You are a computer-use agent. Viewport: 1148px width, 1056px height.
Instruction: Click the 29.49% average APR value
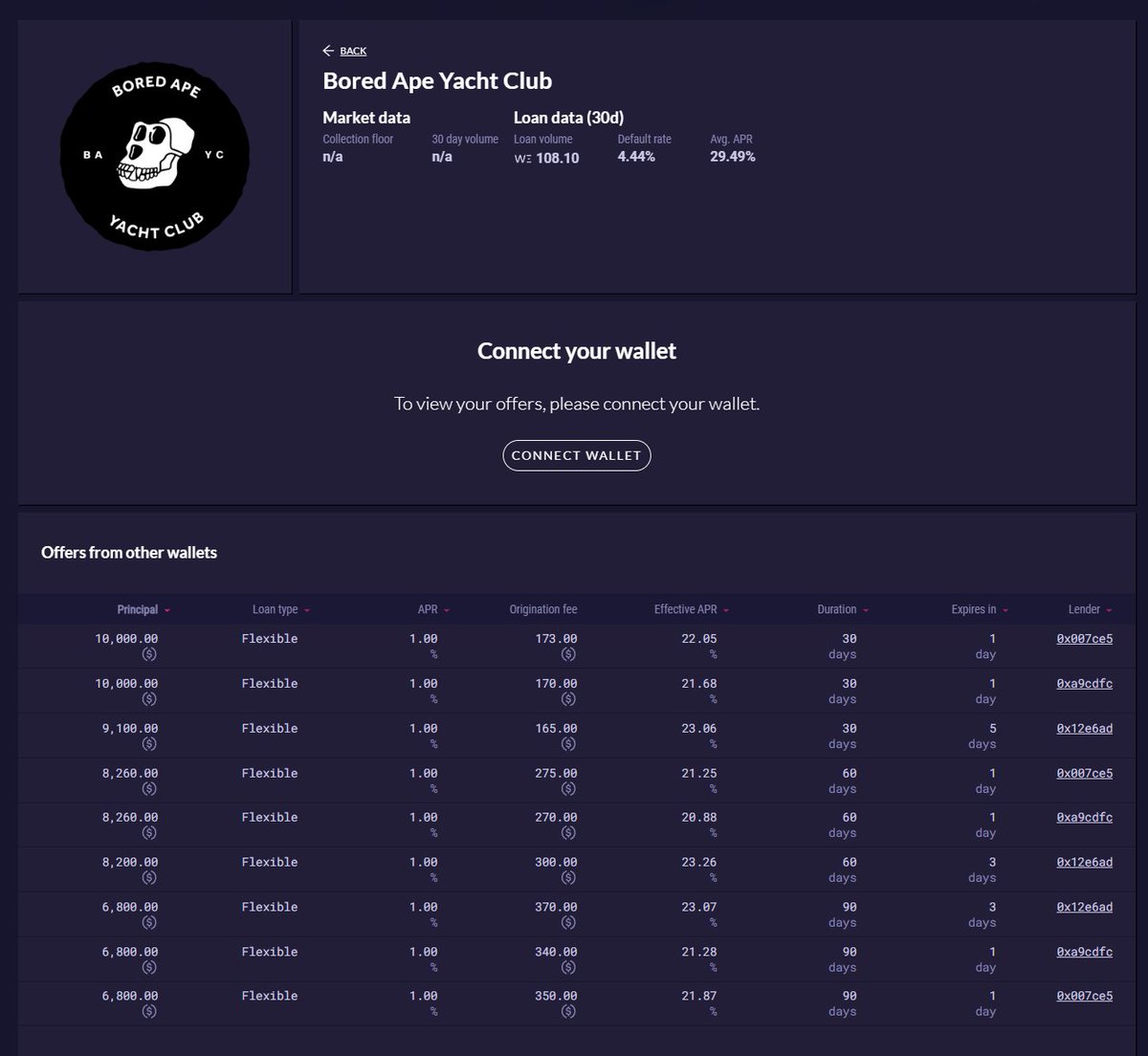(x=733, y=157)
